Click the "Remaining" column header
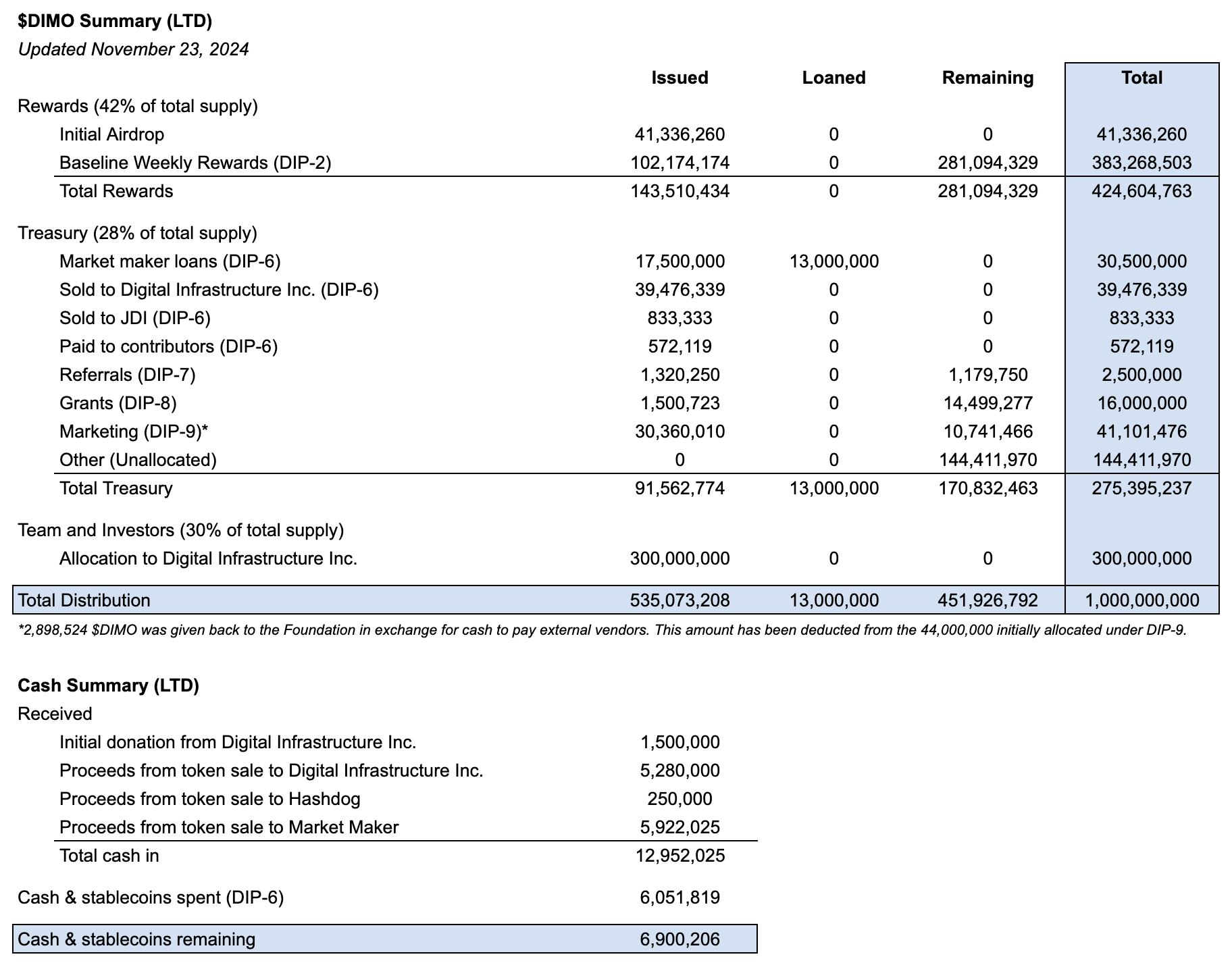The height and width of the screenshot is (963, 1232). (x=987, y=78)
